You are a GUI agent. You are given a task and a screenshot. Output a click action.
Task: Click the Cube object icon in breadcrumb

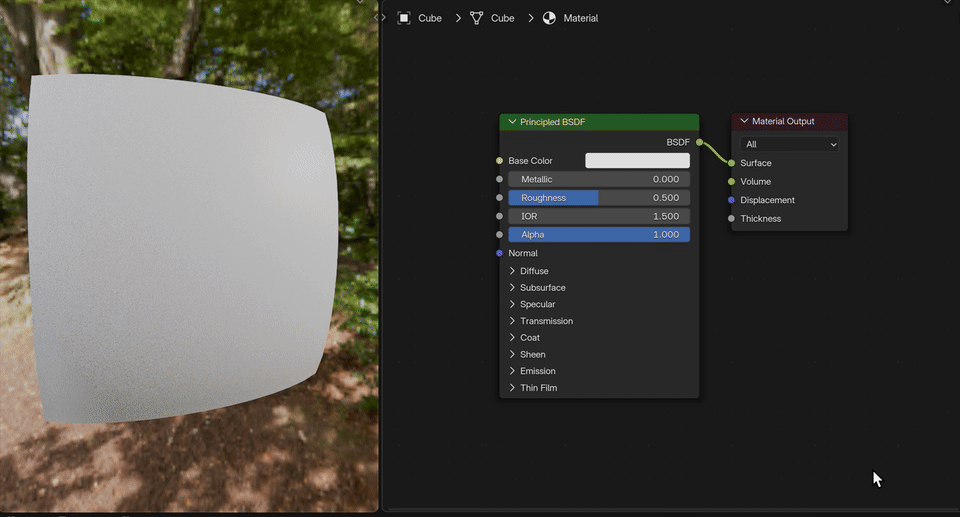click(404, 18)
